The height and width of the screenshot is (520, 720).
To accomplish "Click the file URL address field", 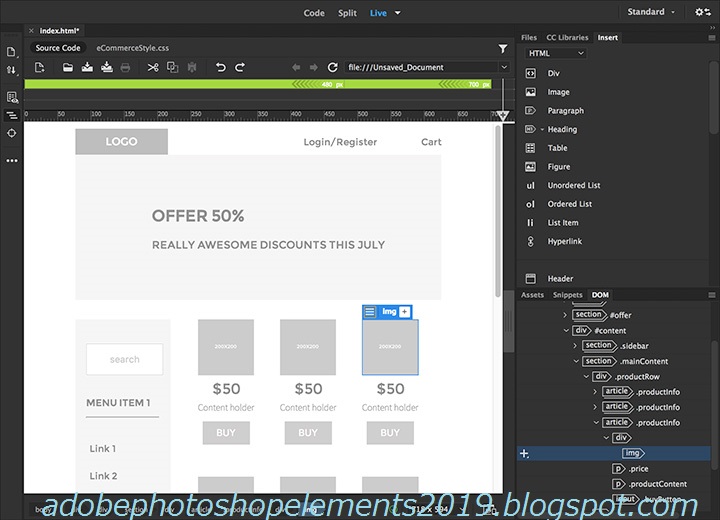I will coord(421,68).
